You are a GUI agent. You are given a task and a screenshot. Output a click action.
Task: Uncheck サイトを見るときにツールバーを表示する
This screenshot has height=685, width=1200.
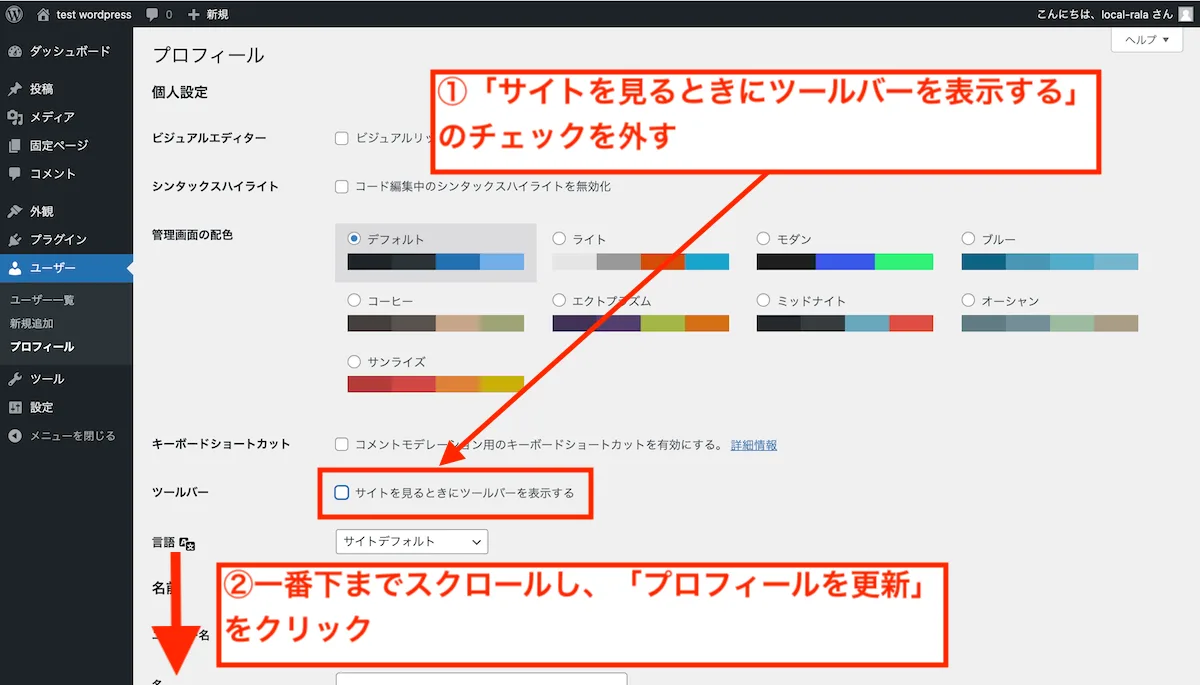339,493
